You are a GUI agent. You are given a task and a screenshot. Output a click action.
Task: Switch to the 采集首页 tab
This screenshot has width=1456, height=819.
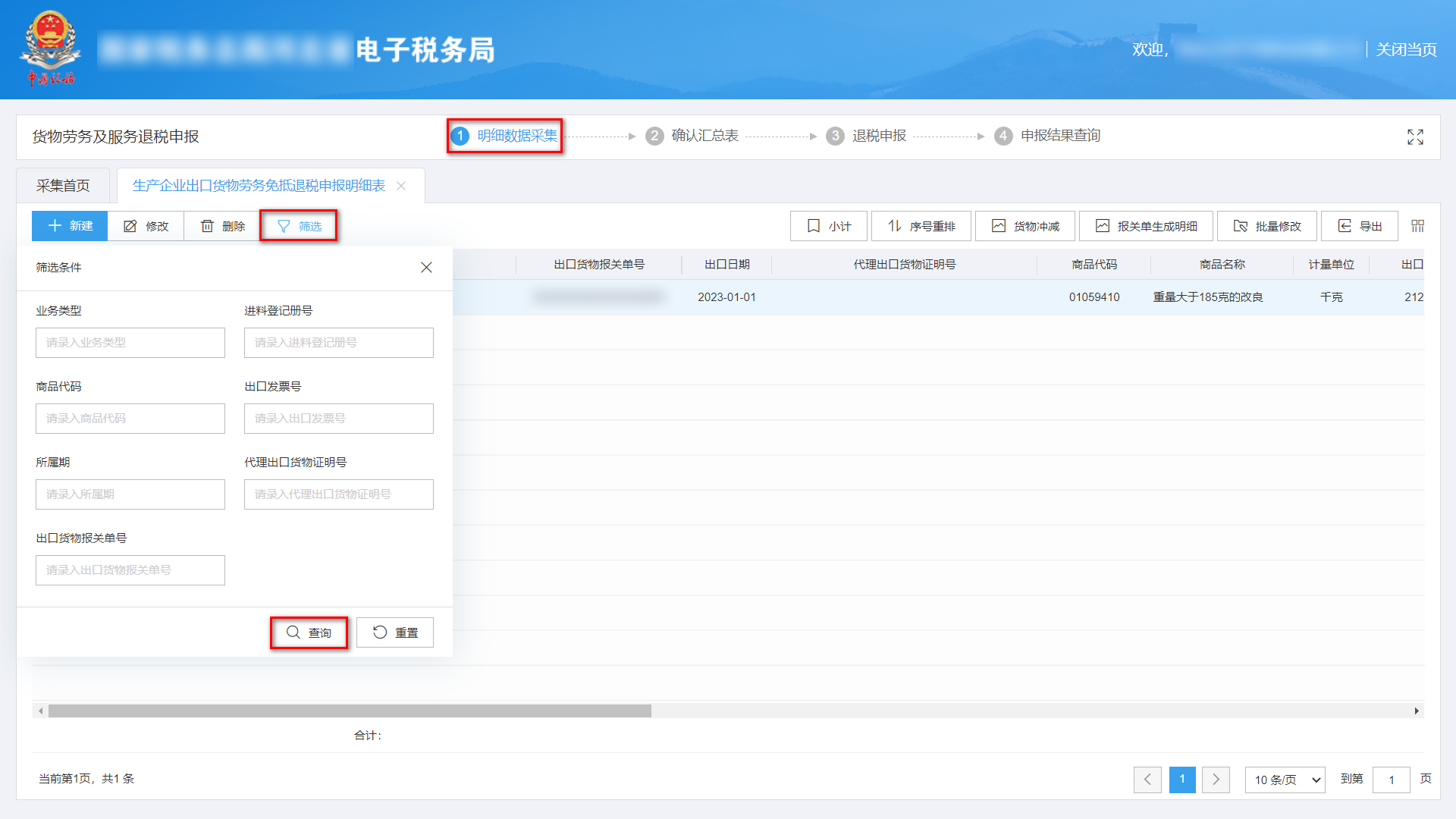tap(64, 184)
